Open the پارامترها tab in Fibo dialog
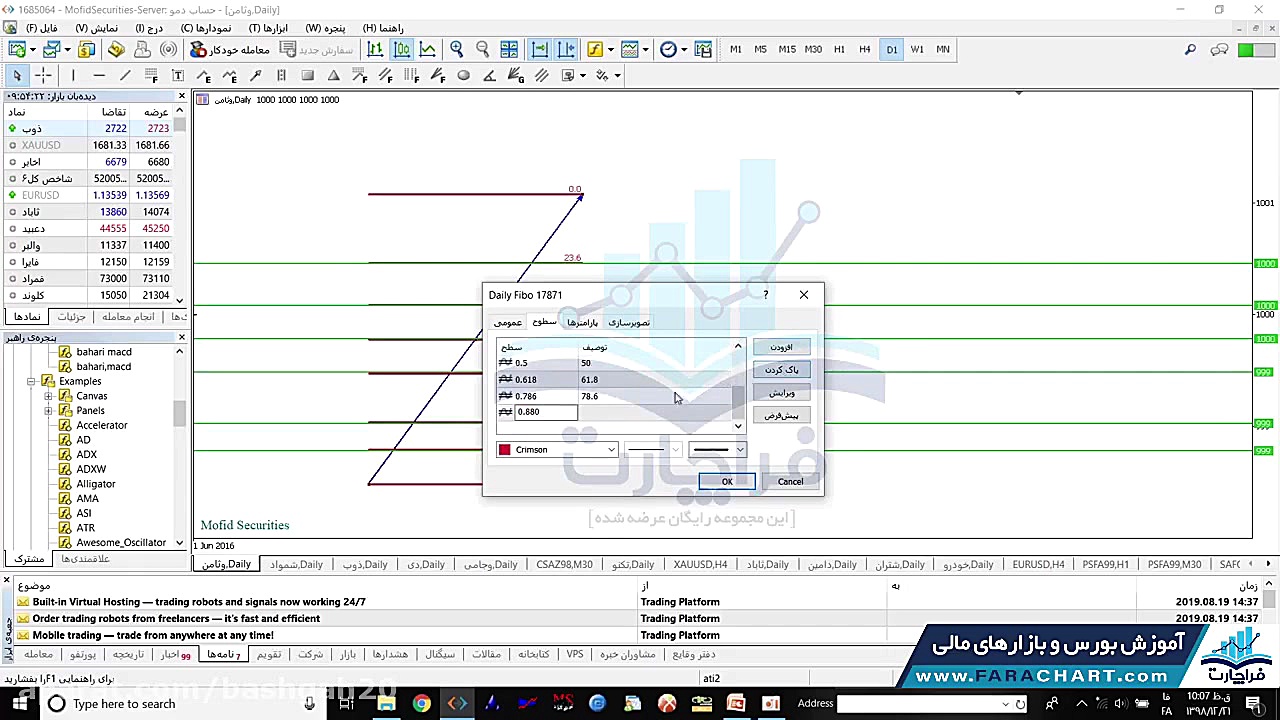Image resolution: width=1280 pixels, height=720 pixels. point(582,322)
